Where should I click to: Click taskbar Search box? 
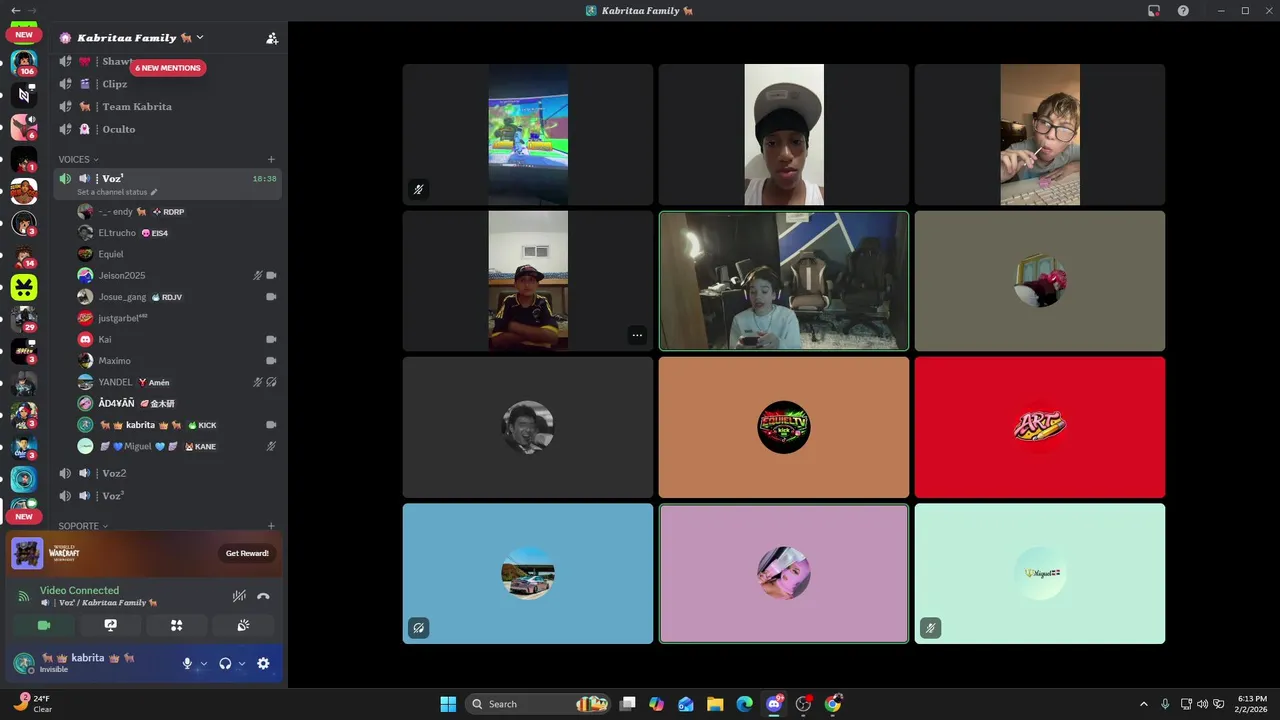[x=540, y=704]
